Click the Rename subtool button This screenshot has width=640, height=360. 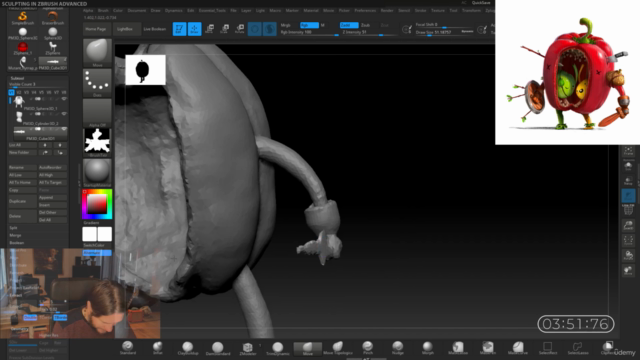[x=22, y=167]
